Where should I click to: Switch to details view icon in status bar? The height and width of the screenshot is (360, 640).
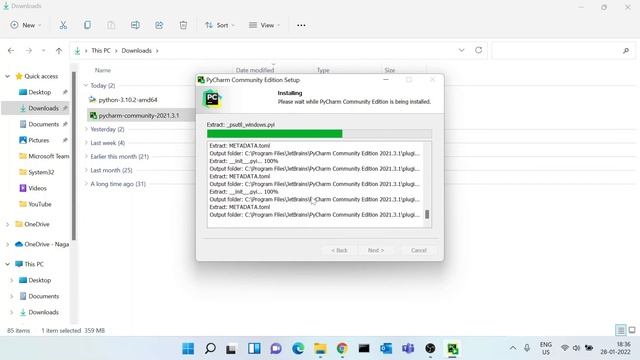[x=620, y=330]
